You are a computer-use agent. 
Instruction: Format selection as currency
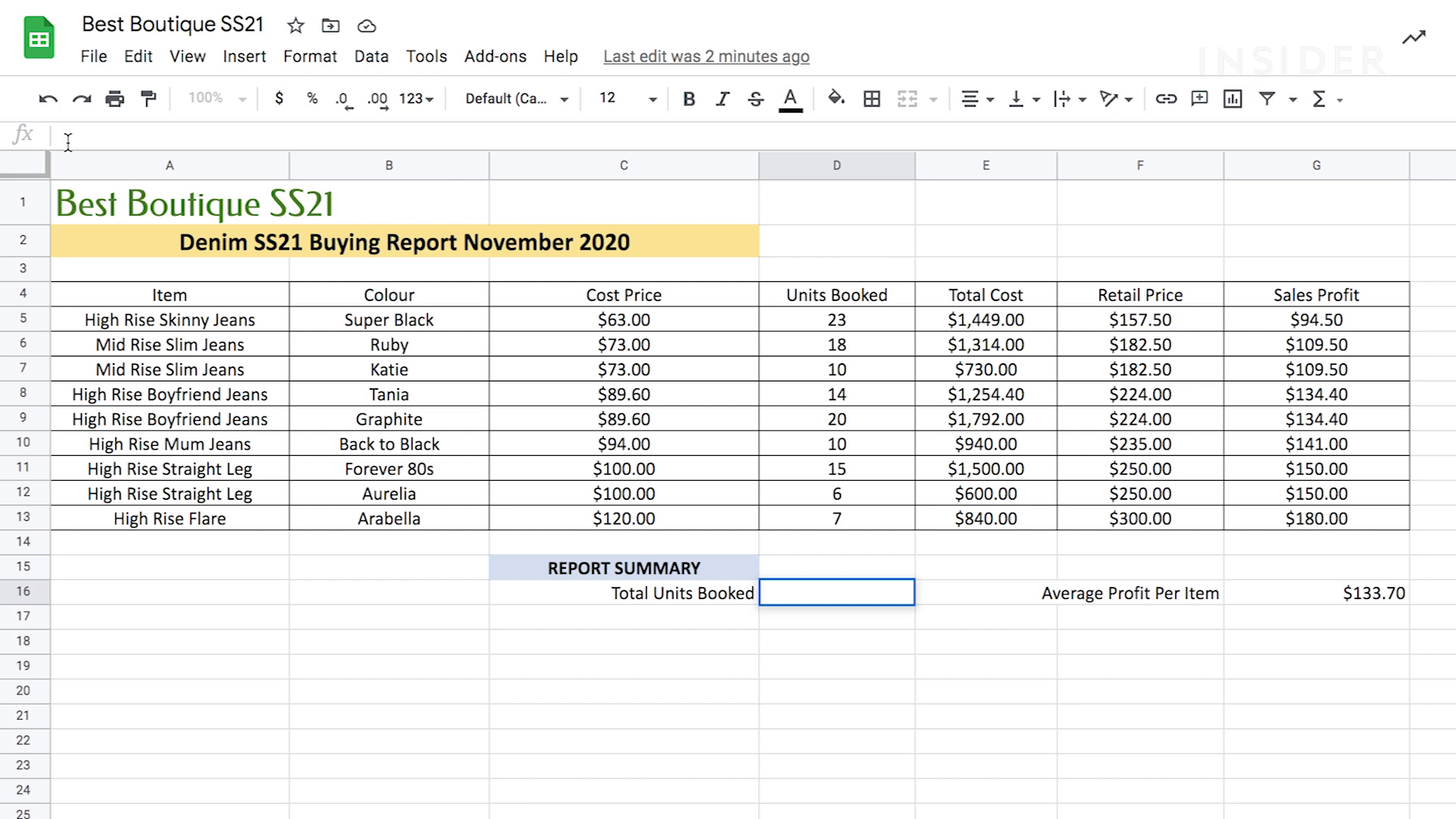(280, 99)
